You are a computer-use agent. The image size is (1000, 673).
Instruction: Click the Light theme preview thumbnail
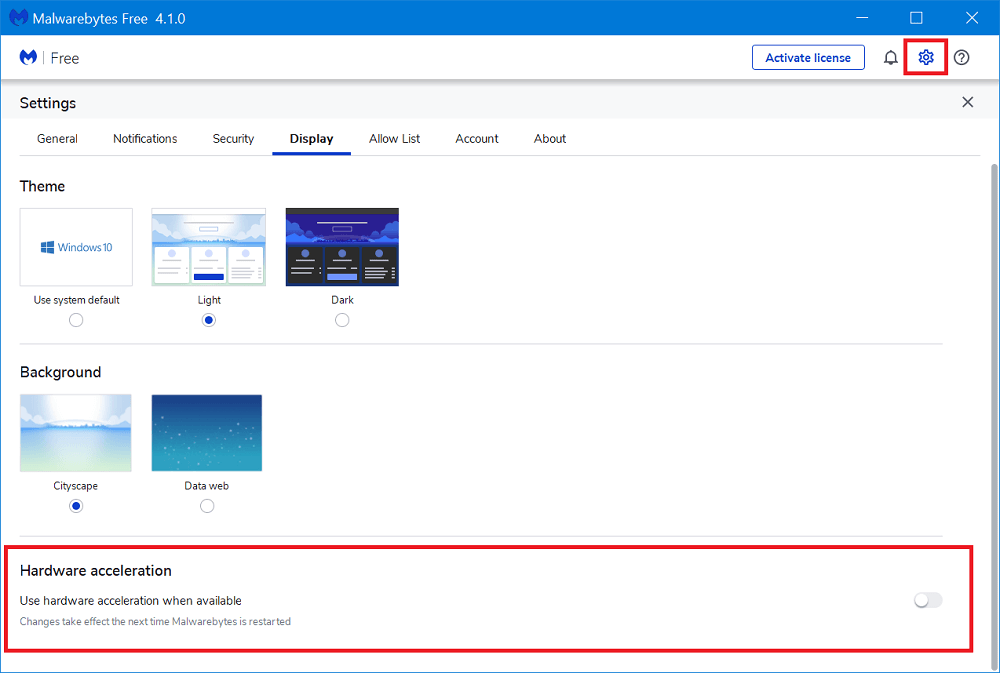(x=209, y=247)
